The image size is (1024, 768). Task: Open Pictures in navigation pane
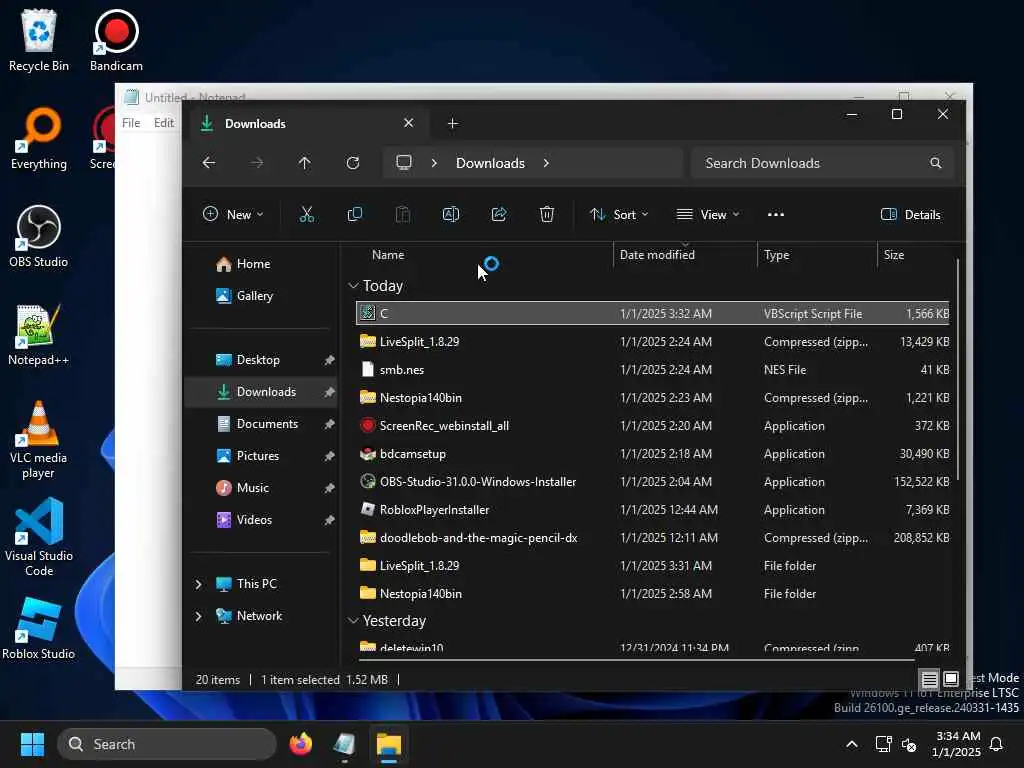pyautogui.click(x=263, y=456)
